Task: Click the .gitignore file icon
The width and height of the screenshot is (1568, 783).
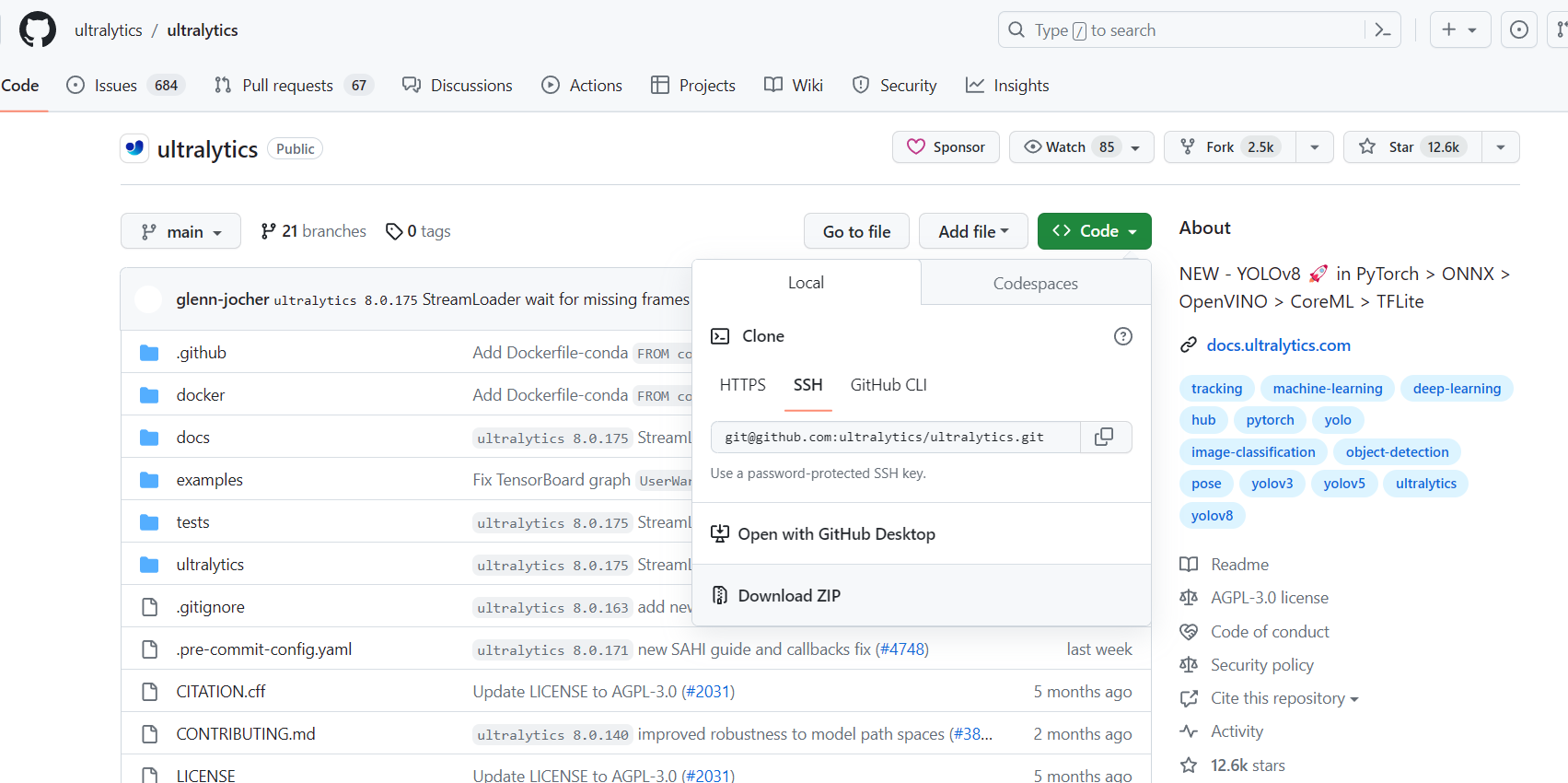Action: tap(149, 607)
